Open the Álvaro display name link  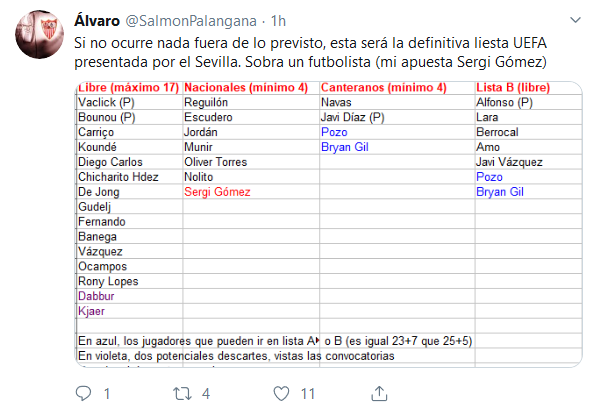click(x=97, y=21)
